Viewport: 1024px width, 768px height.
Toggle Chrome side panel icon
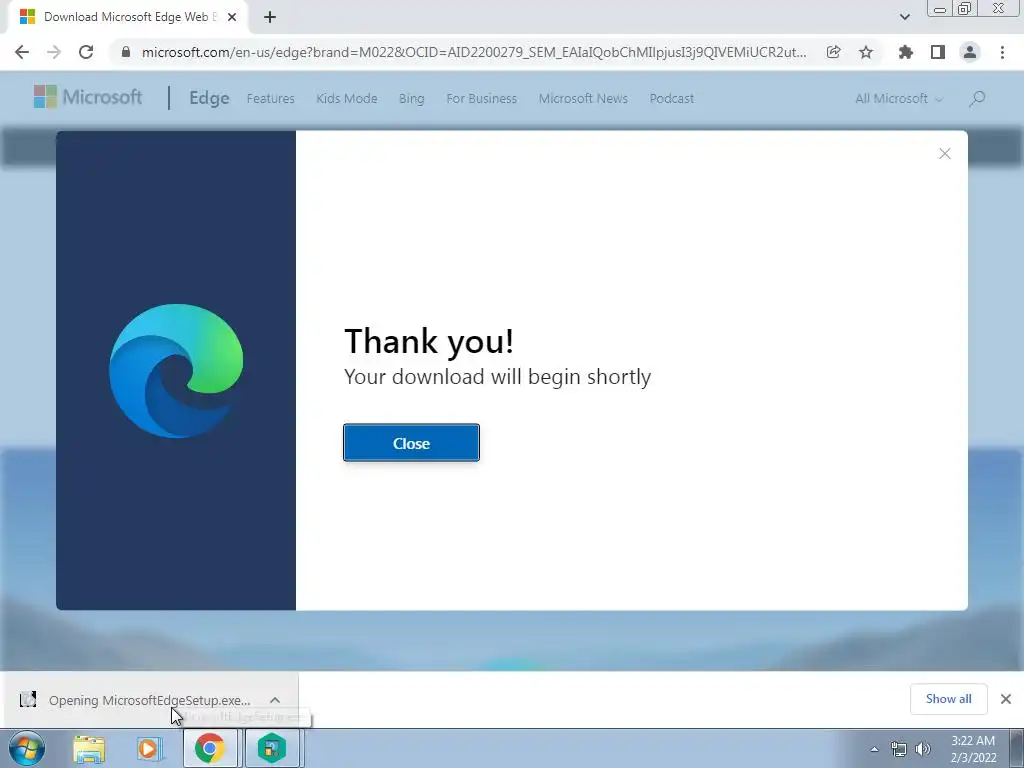click(938, 52)
